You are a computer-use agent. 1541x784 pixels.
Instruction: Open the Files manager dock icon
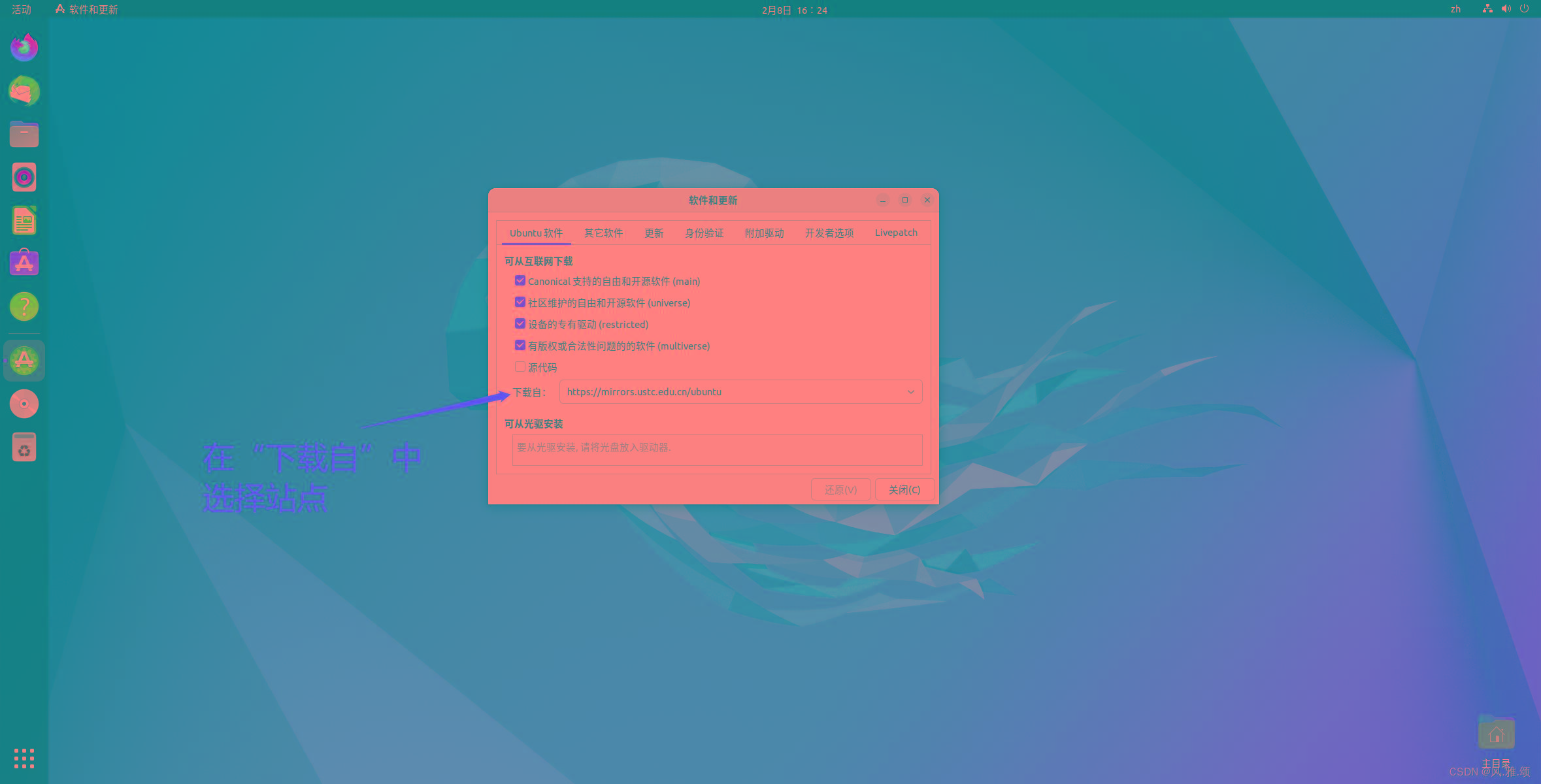pos(24,134)
